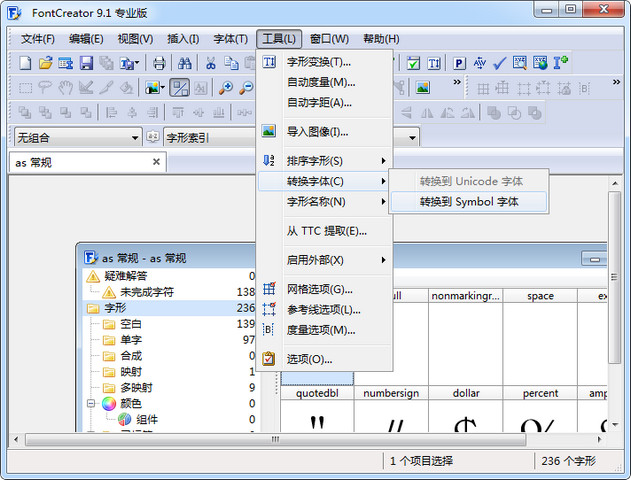Select 自动字距(A)... menu entry
This screenshot has width=631, height=480.
pyautogui.click(x=325, y=103)
